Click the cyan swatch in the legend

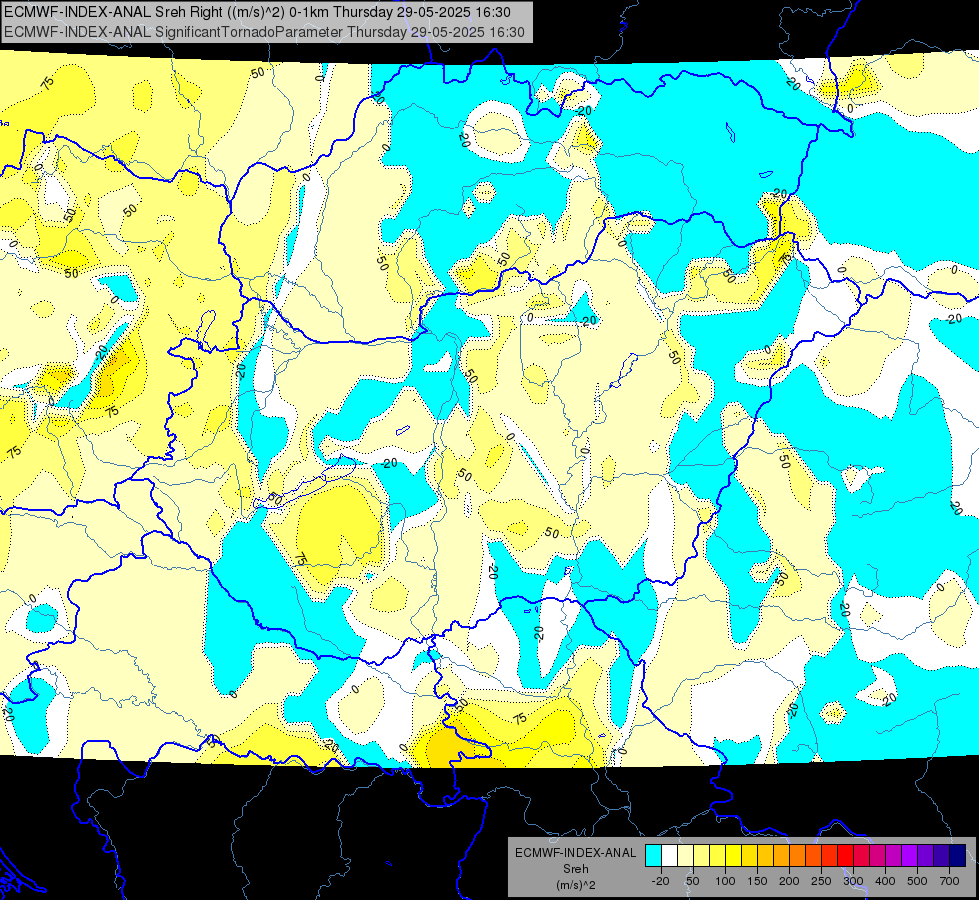tap(653, 855)
